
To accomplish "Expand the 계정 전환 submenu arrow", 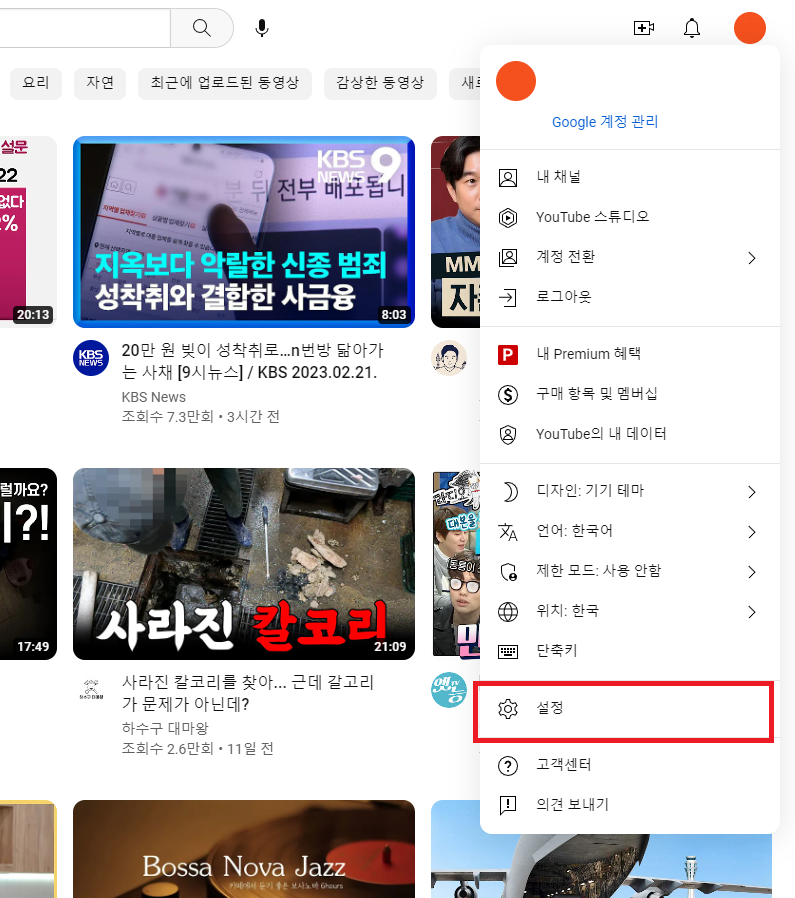I will 751,258.
